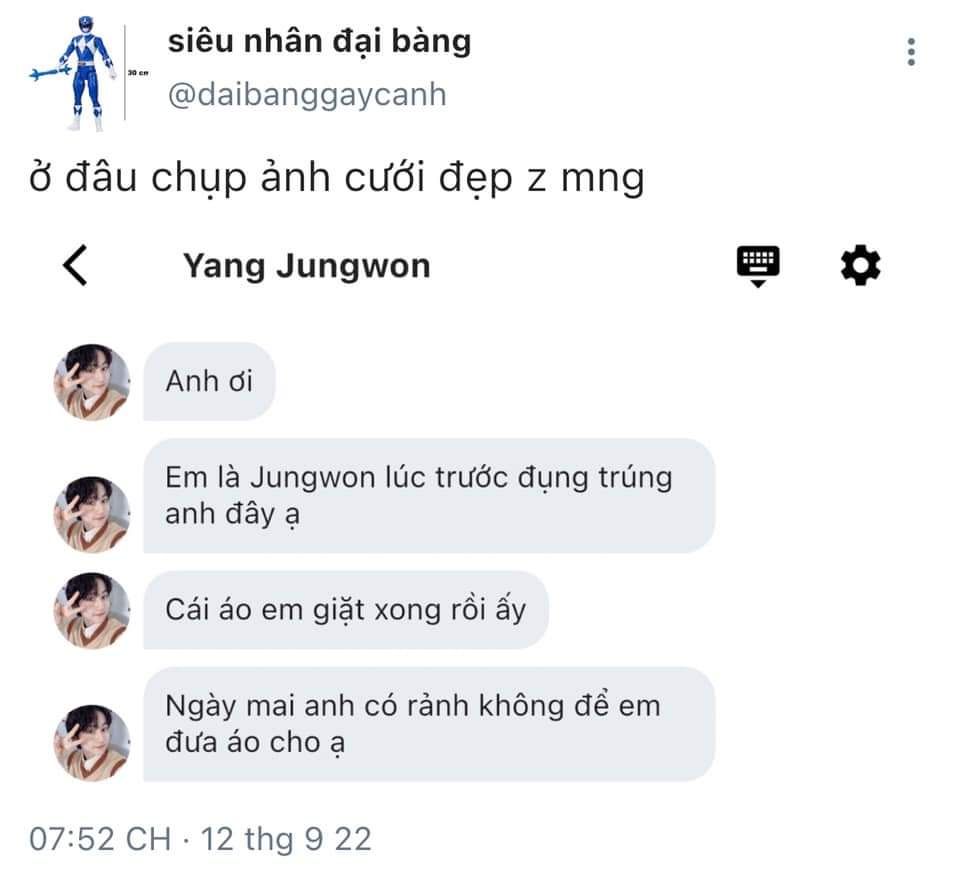Select the Ngày mai anh có rảnh message

[x=429, y=724]
